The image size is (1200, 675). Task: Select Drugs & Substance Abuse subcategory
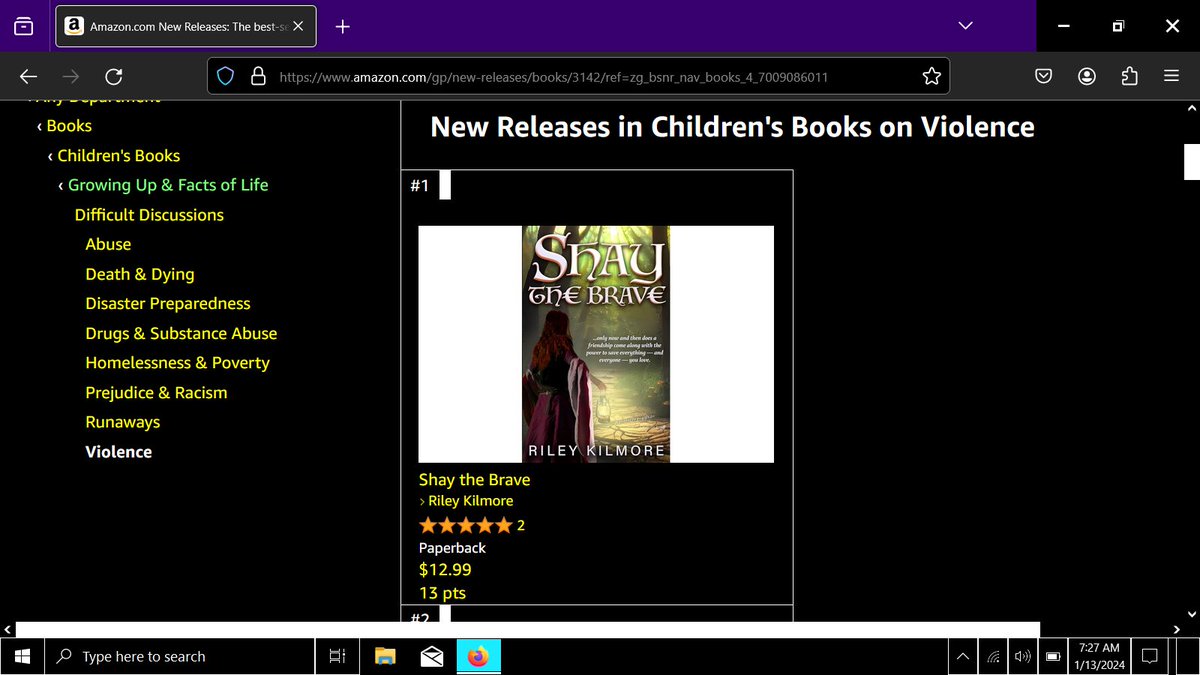181,333
